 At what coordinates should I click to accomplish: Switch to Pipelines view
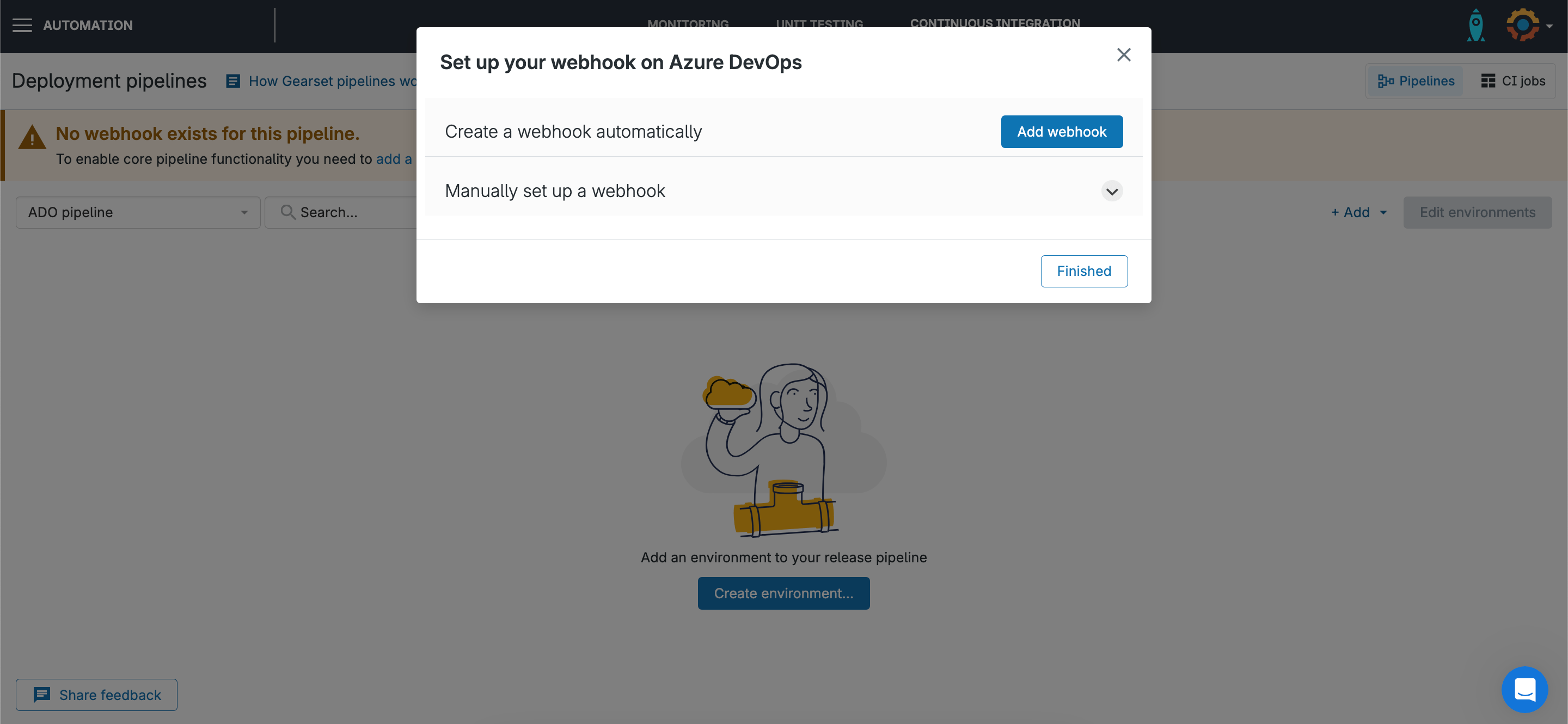coord(1416,81)
